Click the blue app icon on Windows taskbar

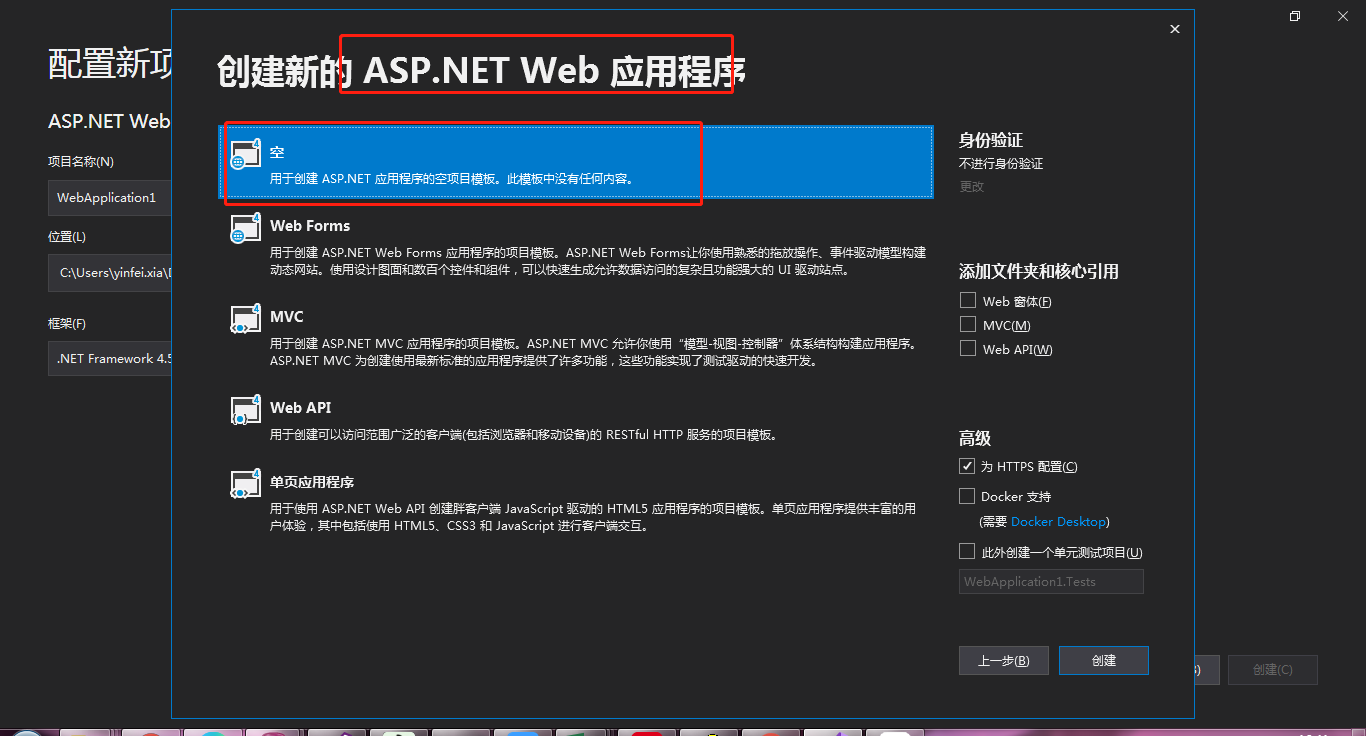click(x=523, y=731)
